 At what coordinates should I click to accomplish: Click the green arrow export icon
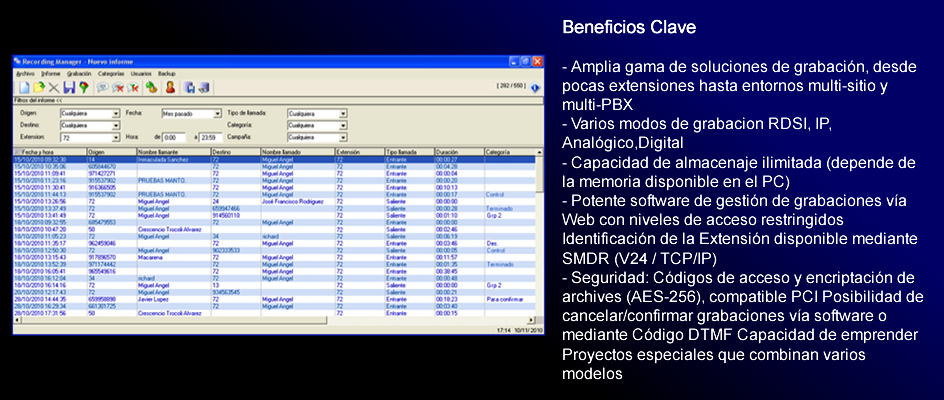150,88
